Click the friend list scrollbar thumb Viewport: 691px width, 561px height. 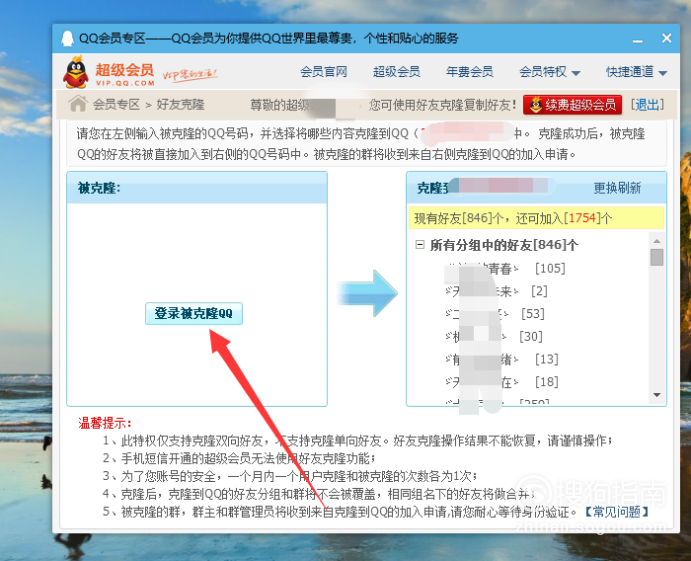[657, 257]
